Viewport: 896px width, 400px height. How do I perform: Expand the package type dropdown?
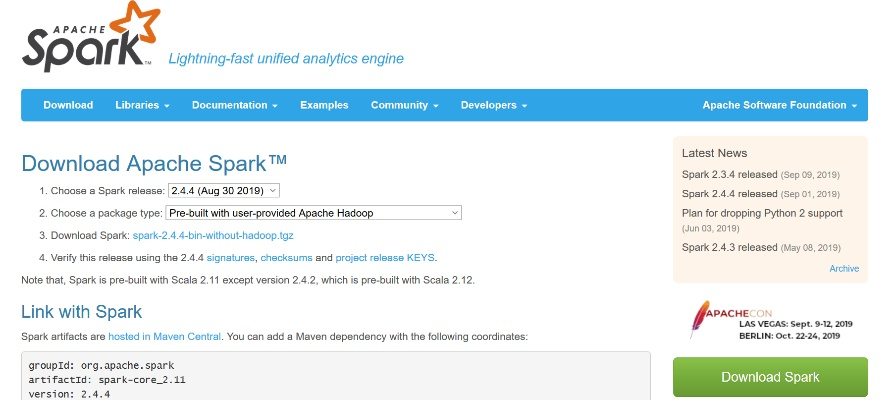(x=314, y=213)
